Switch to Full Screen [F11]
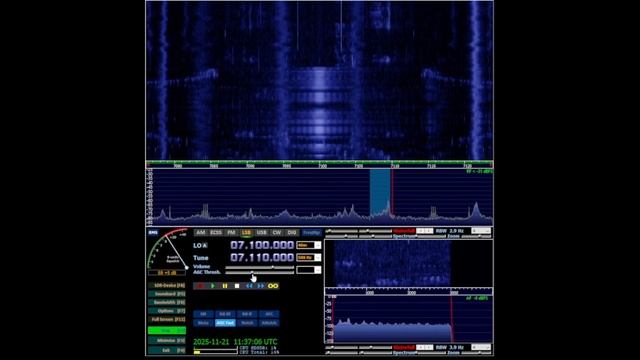The width and height of the screenshot is (640, 360). 167,320
